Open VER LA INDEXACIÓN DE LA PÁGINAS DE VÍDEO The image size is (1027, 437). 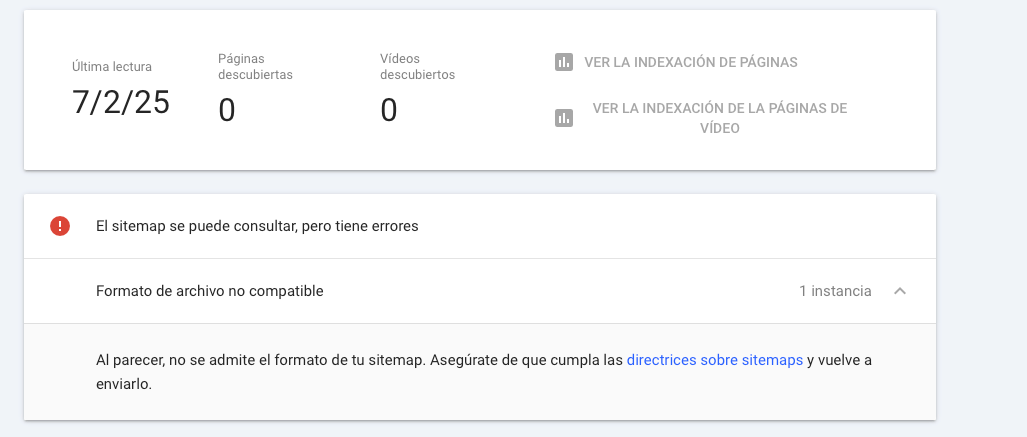[x=720, y=118]
